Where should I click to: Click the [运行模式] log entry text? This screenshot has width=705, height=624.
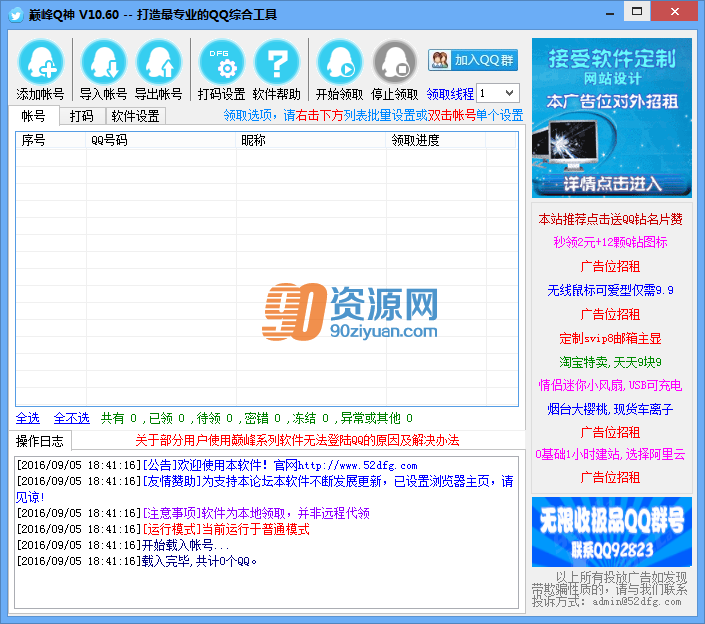point(163,529)
